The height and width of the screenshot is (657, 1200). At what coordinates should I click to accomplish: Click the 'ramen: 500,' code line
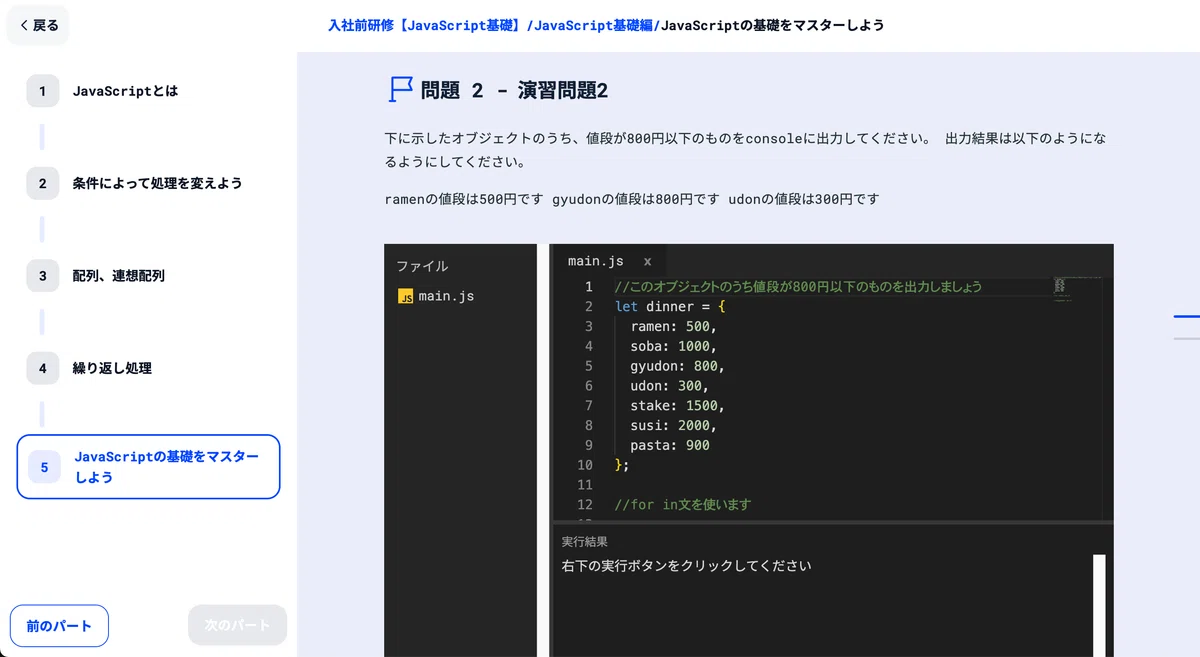tap(674, 326)
